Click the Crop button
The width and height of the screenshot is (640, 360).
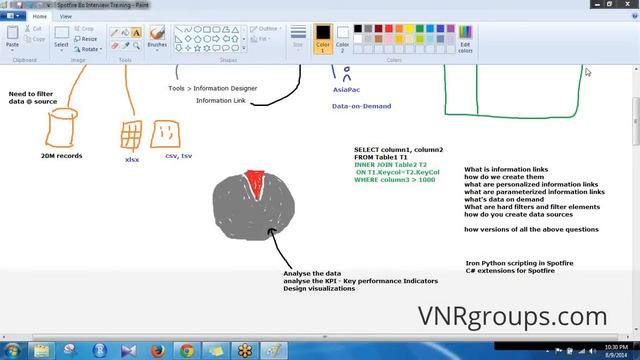click(x=84, y=29)
